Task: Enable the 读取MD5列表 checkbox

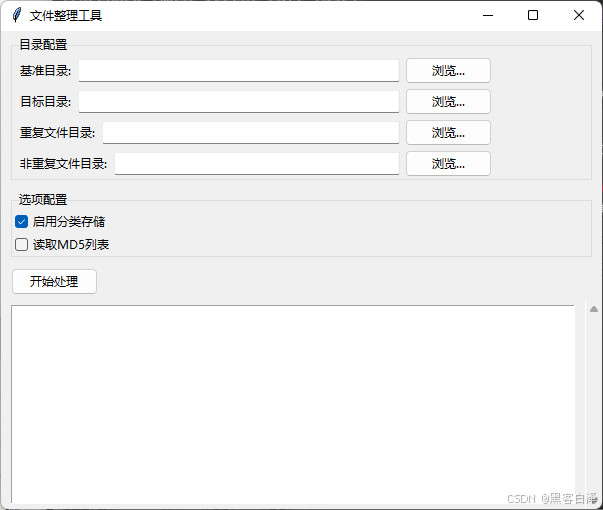Action: pyautogui.click(x=22, y=245)
